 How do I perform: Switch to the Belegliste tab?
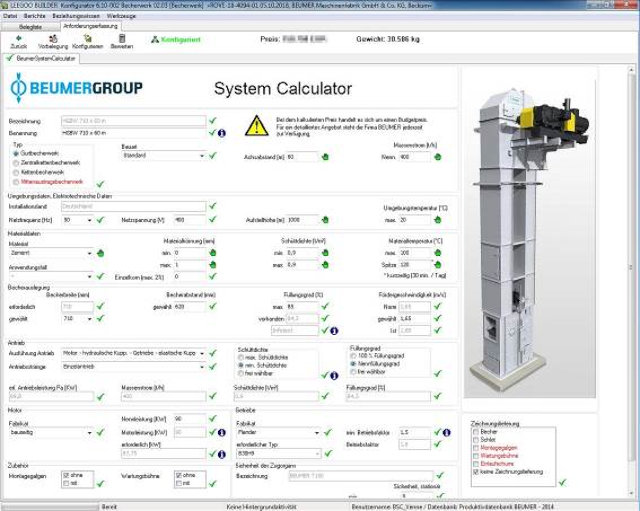point(30,27)
